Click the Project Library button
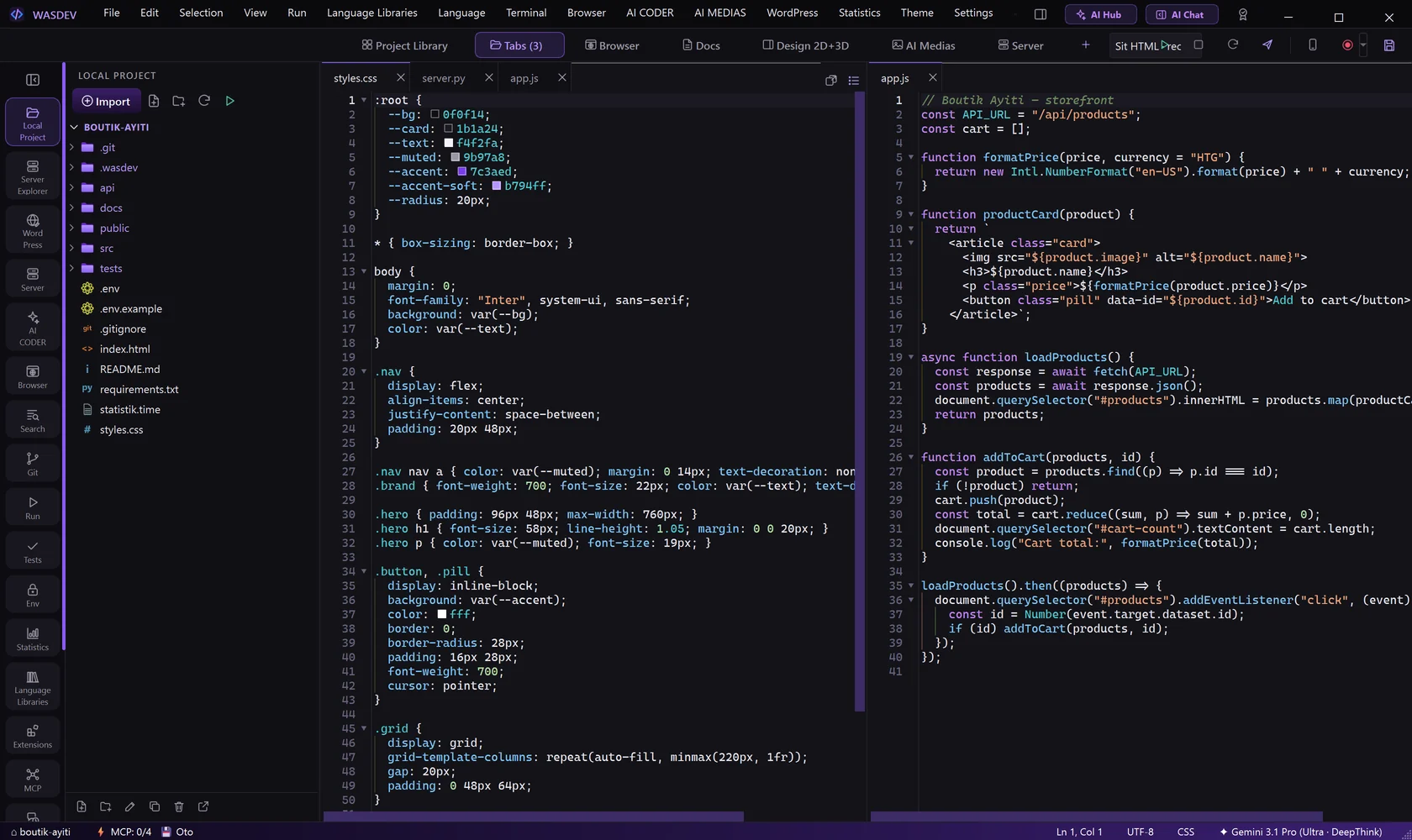 404,45
